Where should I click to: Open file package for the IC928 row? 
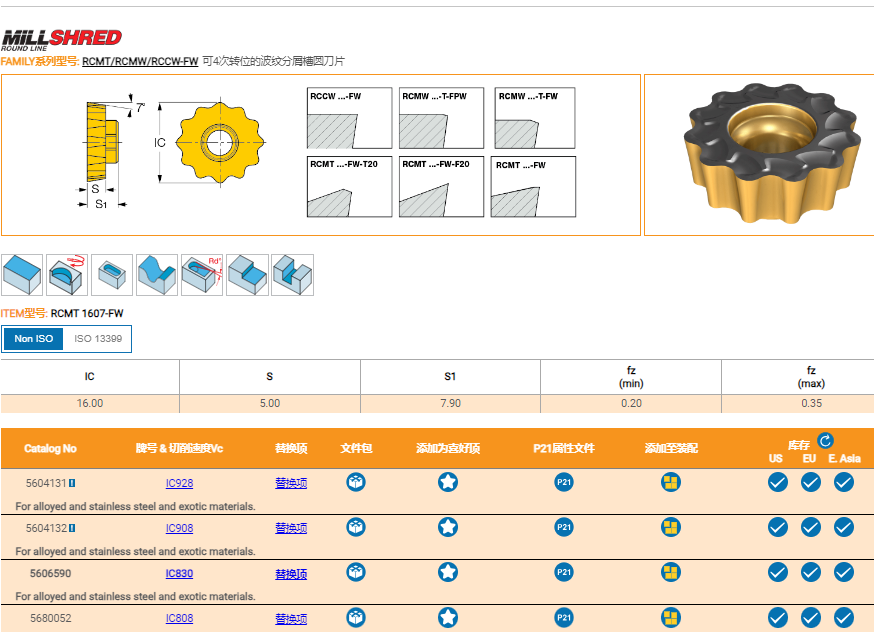(x=356, y=482)
